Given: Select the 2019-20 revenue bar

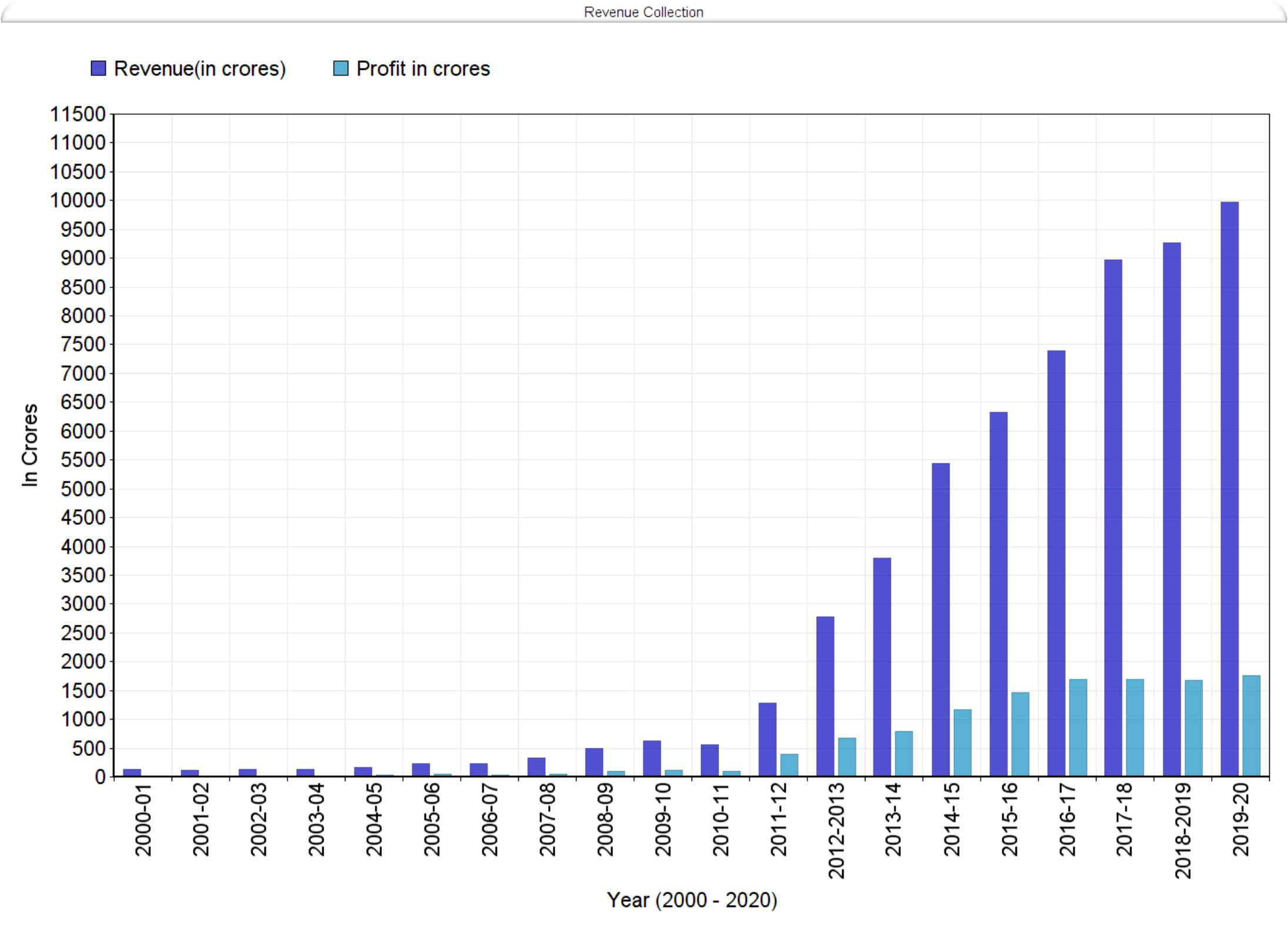Looking at the screenshot, I should (x=1229, y=488).
